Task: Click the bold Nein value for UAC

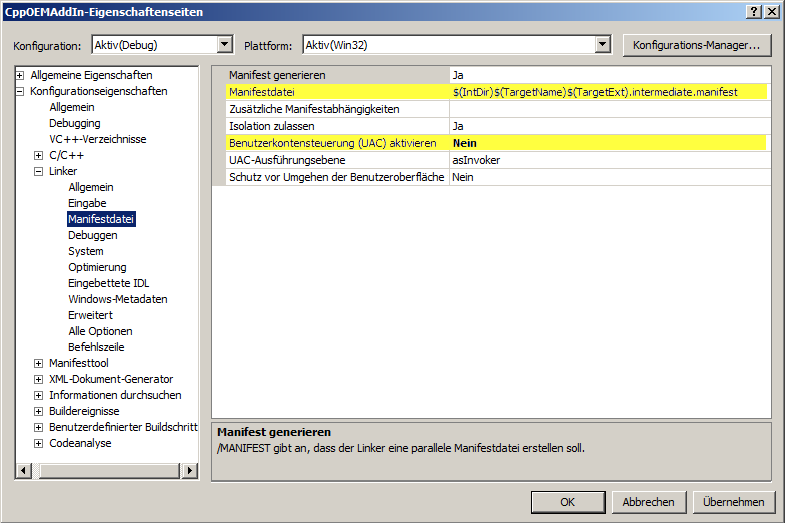Action: 465,143
